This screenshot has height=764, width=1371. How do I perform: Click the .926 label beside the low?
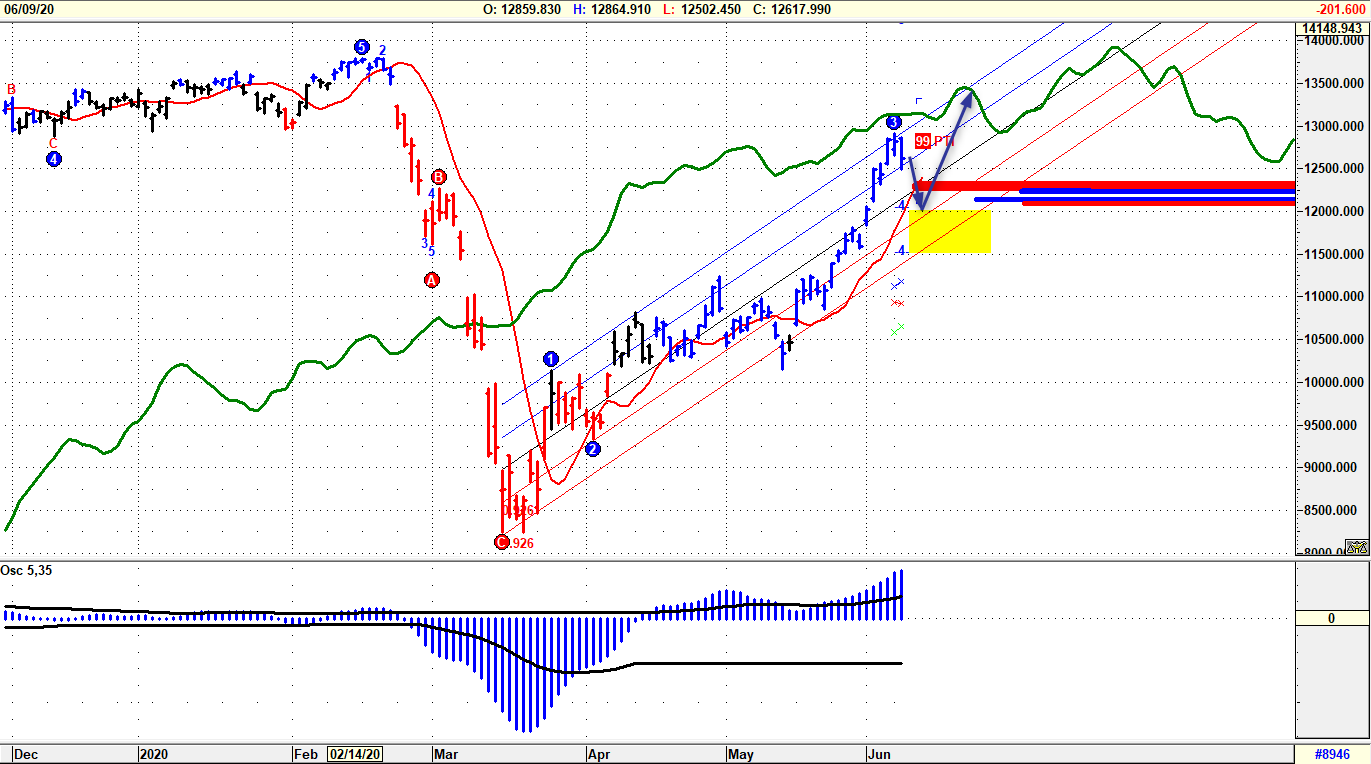click(x=521, y=543)
